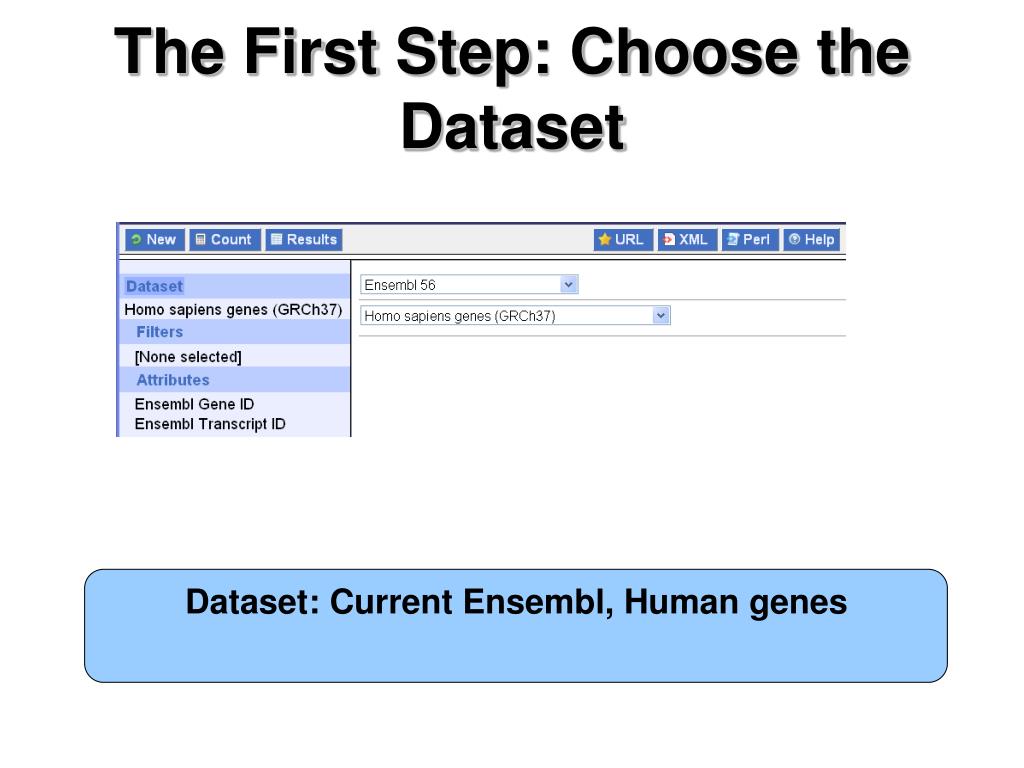Click the star icon on URL button

605,240
